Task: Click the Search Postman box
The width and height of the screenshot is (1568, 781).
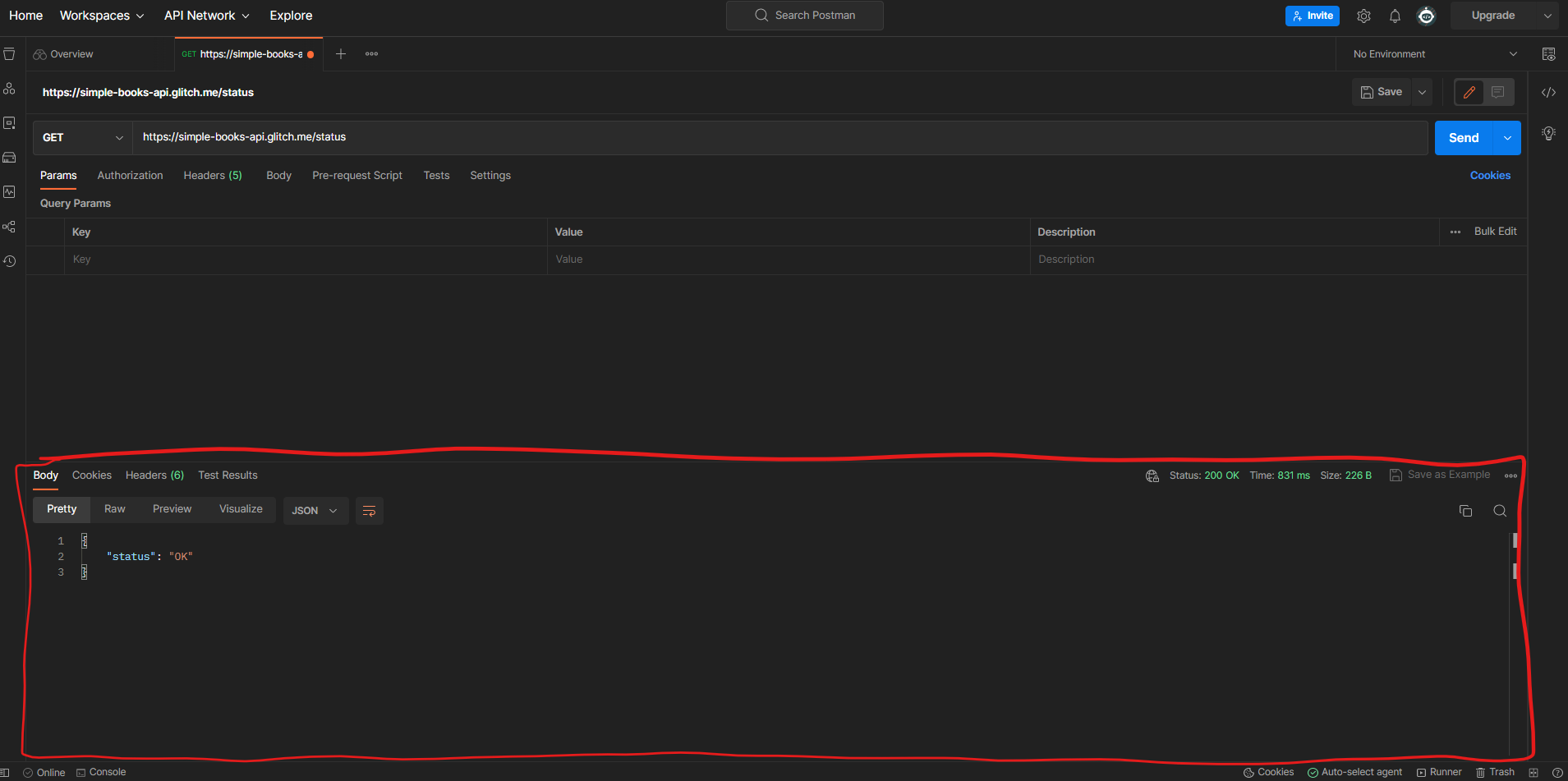Action: pos(805,16)
